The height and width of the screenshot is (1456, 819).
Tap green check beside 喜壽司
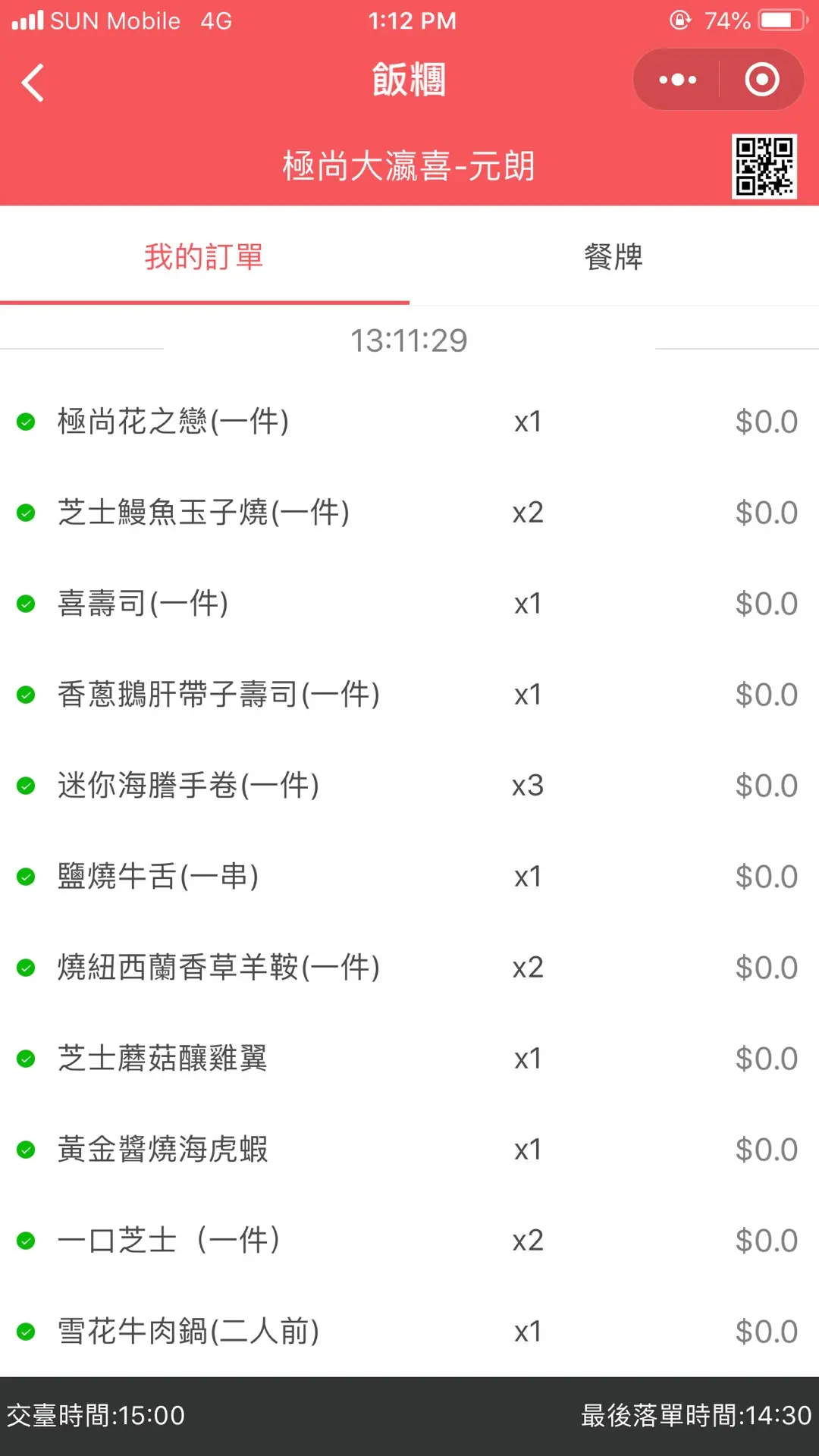[x=26, y=604]
